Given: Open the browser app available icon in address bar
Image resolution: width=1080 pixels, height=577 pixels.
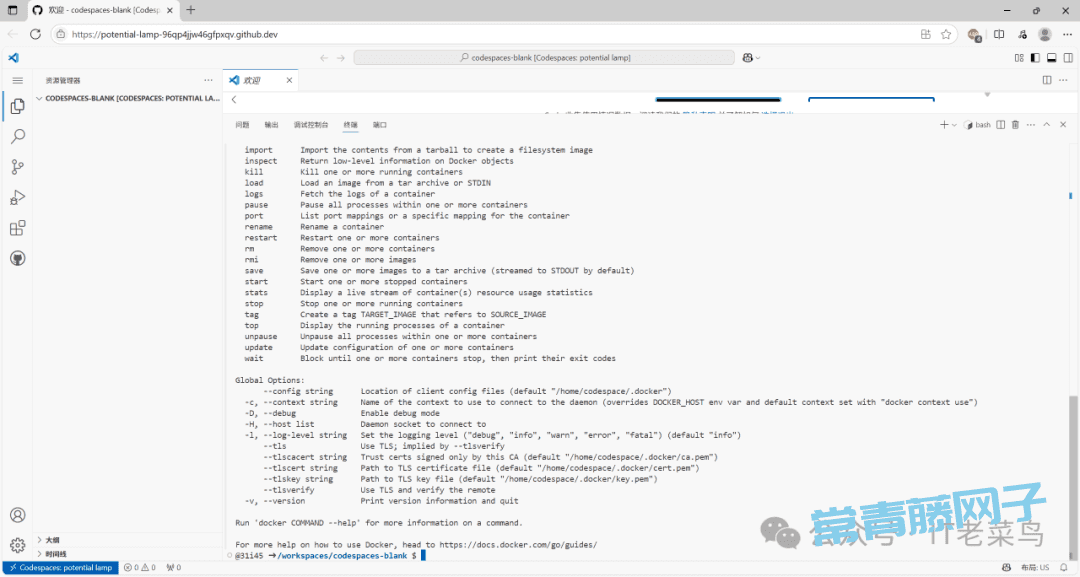Looking at the screenshot, I should point(926,34).
